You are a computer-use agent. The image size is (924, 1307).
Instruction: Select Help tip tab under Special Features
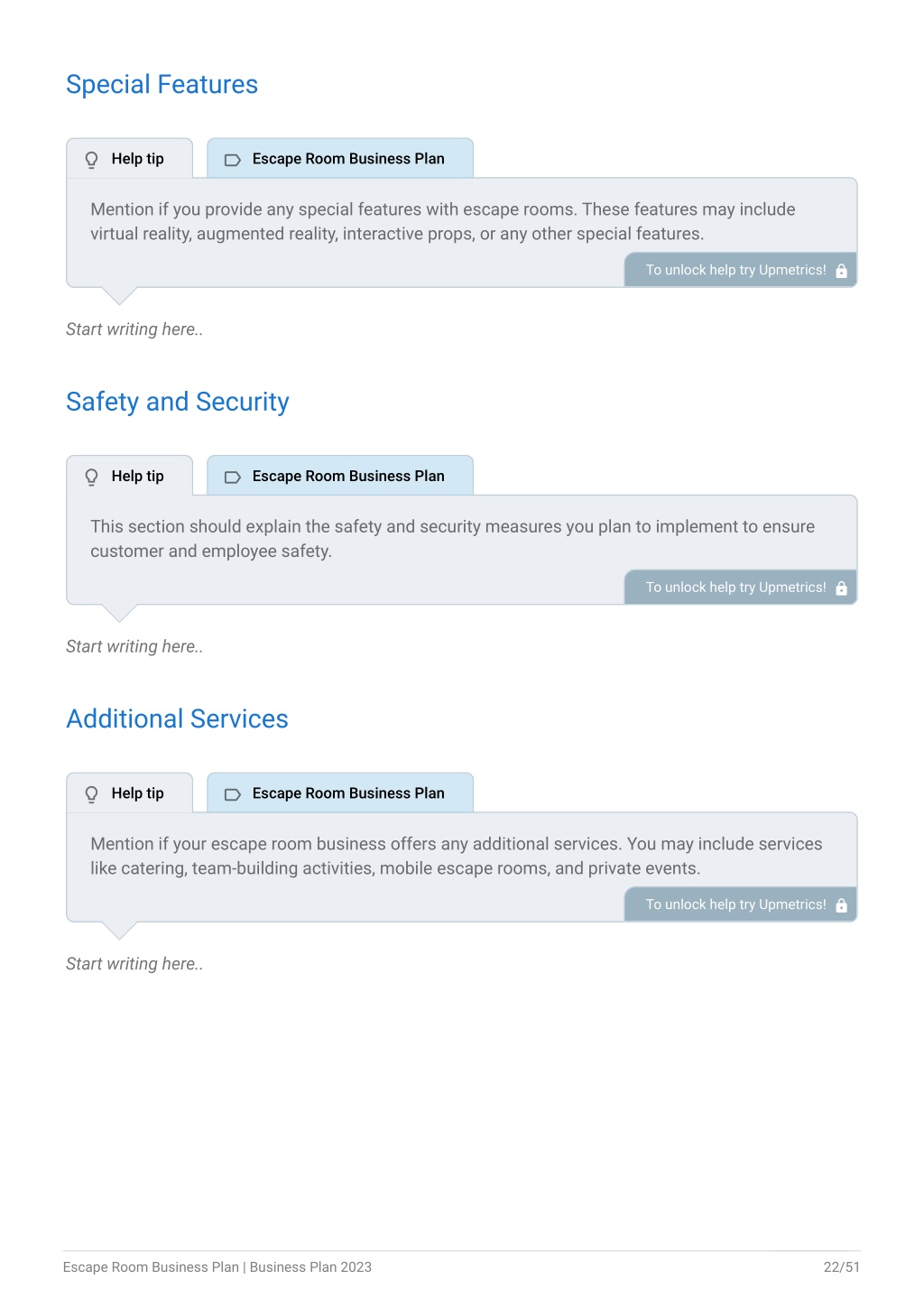130,159
